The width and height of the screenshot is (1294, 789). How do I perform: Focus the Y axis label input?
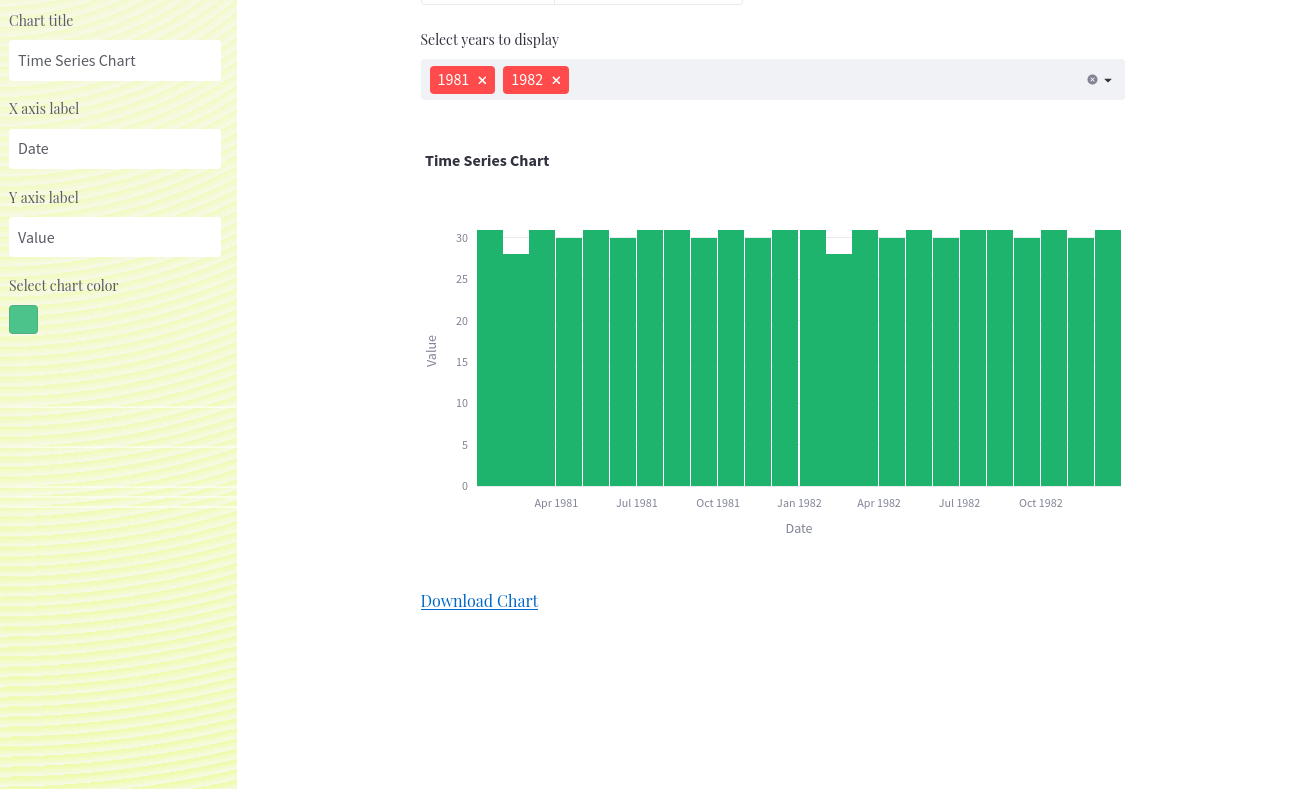[x=114, y=237]
